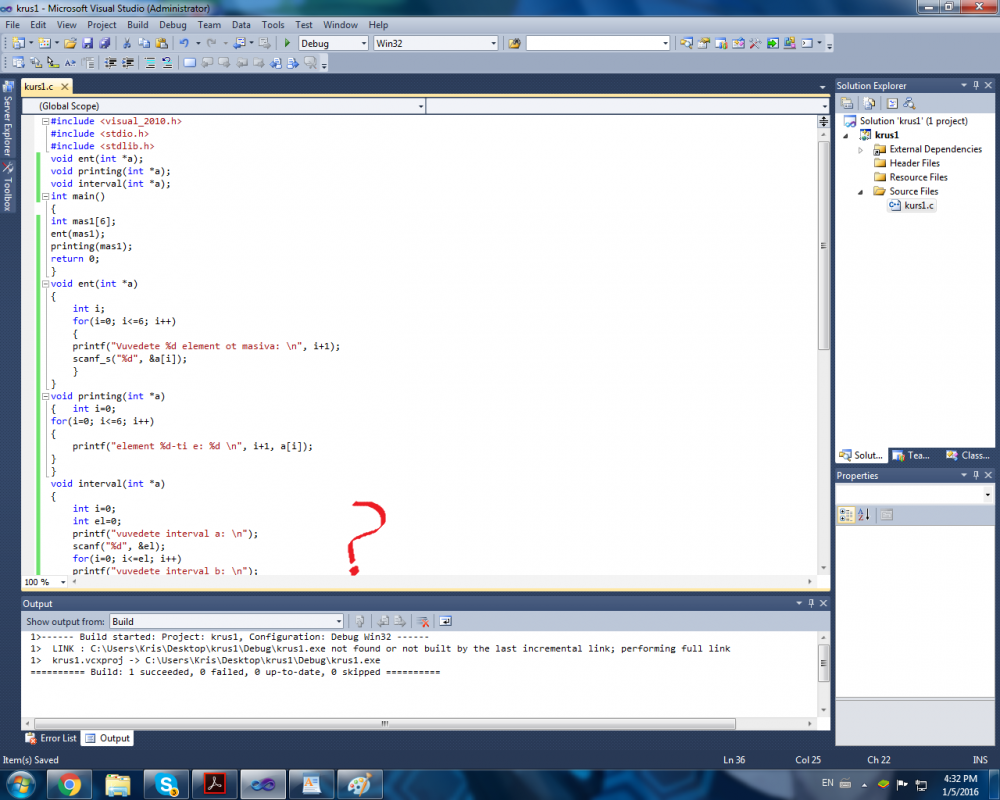Screen dimensions: 1000x800
Task: Open the Show output from Build dropdown
Action: coord(339,621)
